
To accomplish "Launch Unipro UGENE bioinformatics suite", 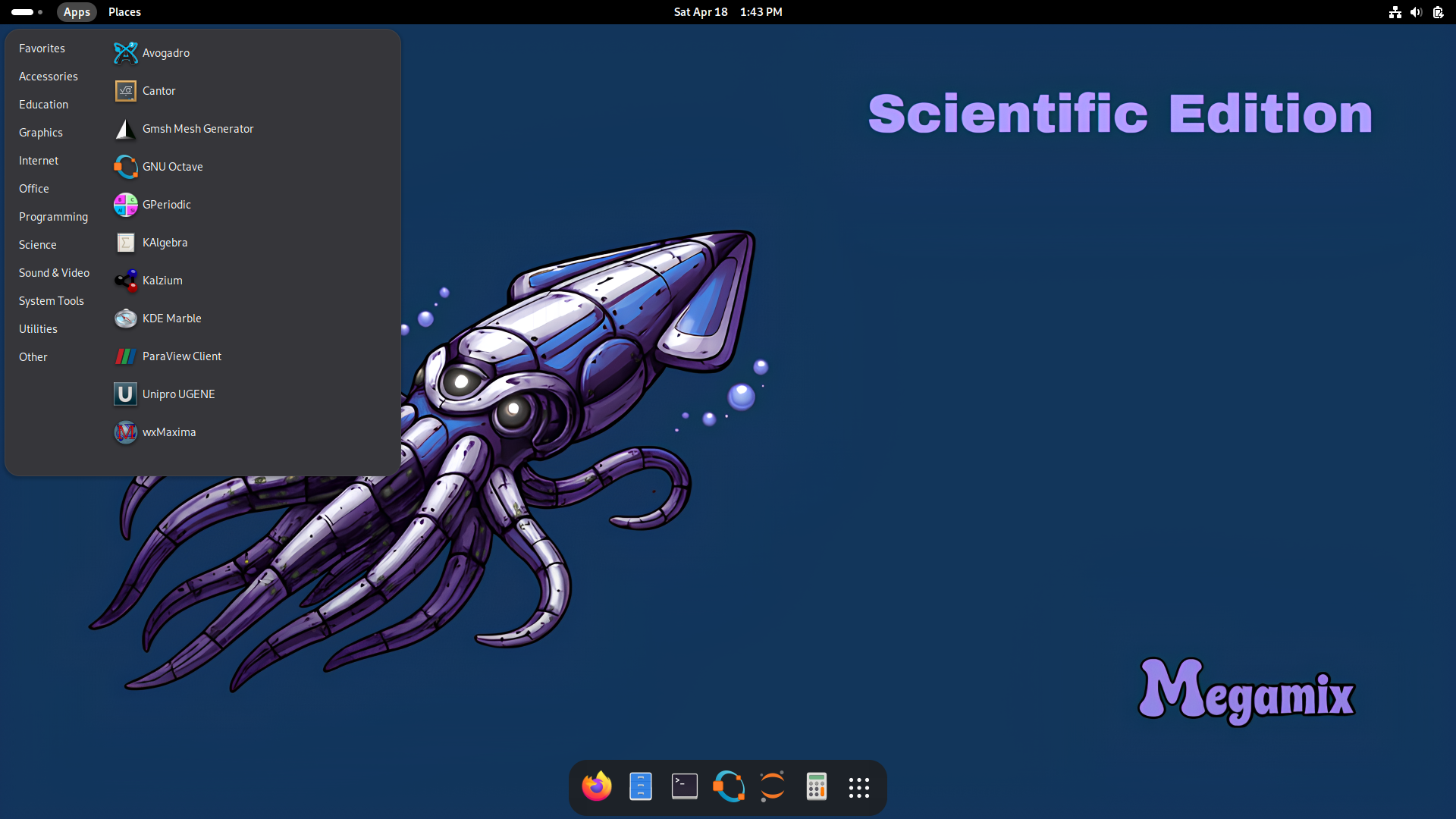I will 178,394.
